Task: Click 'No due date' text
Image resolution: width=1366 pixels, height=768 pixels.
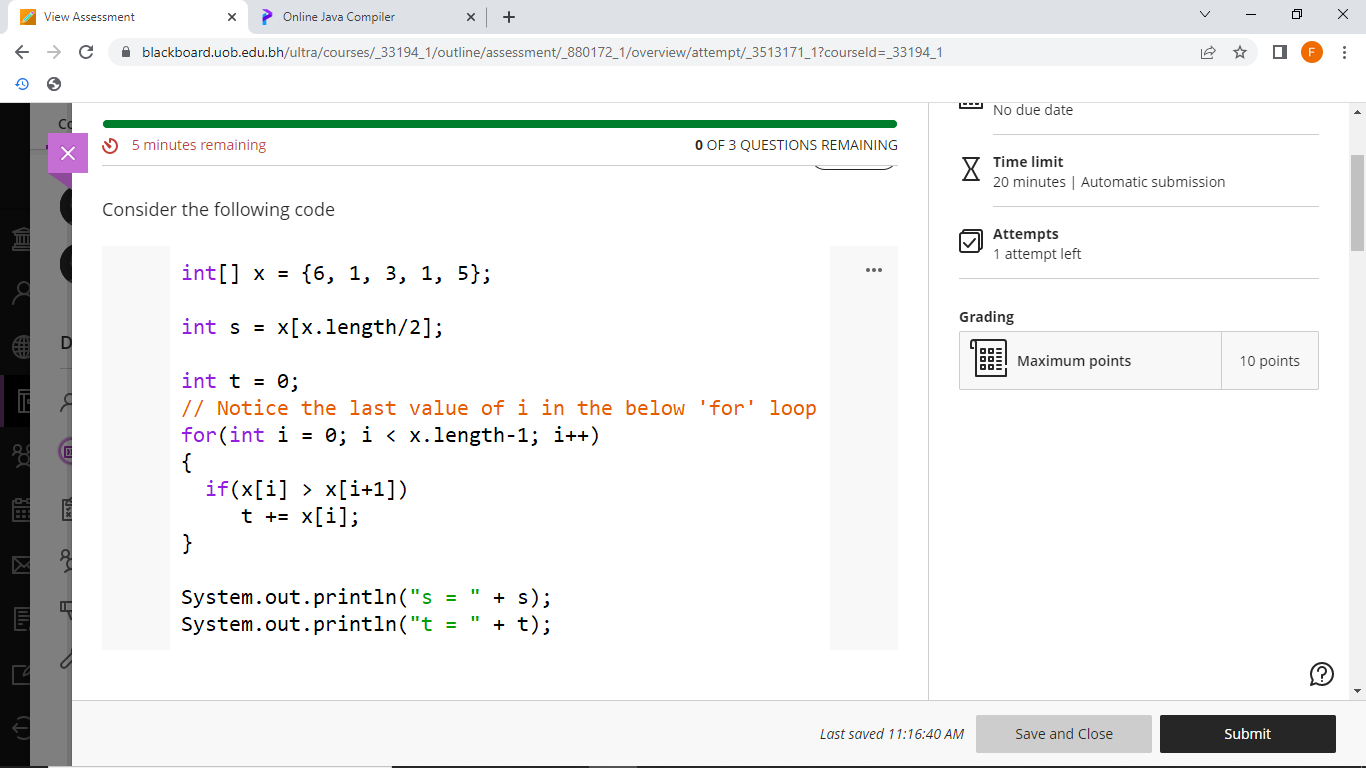Action: [1033, 110]
